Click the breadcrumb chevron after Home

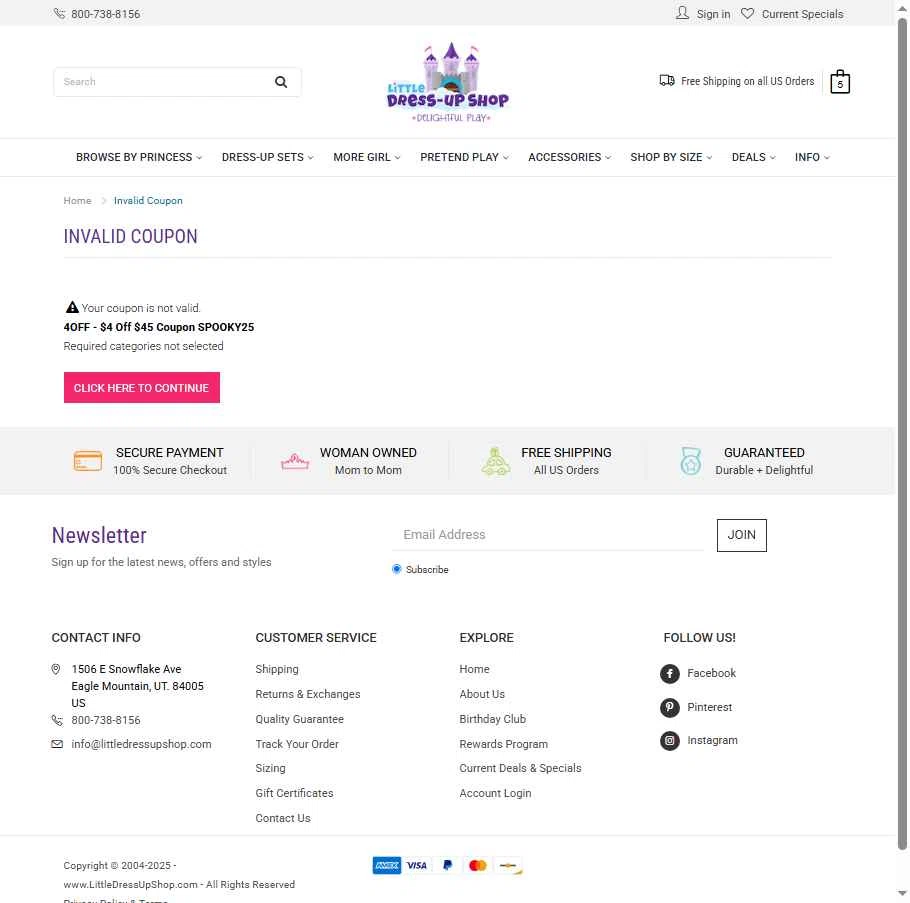[x=103, y=201]
